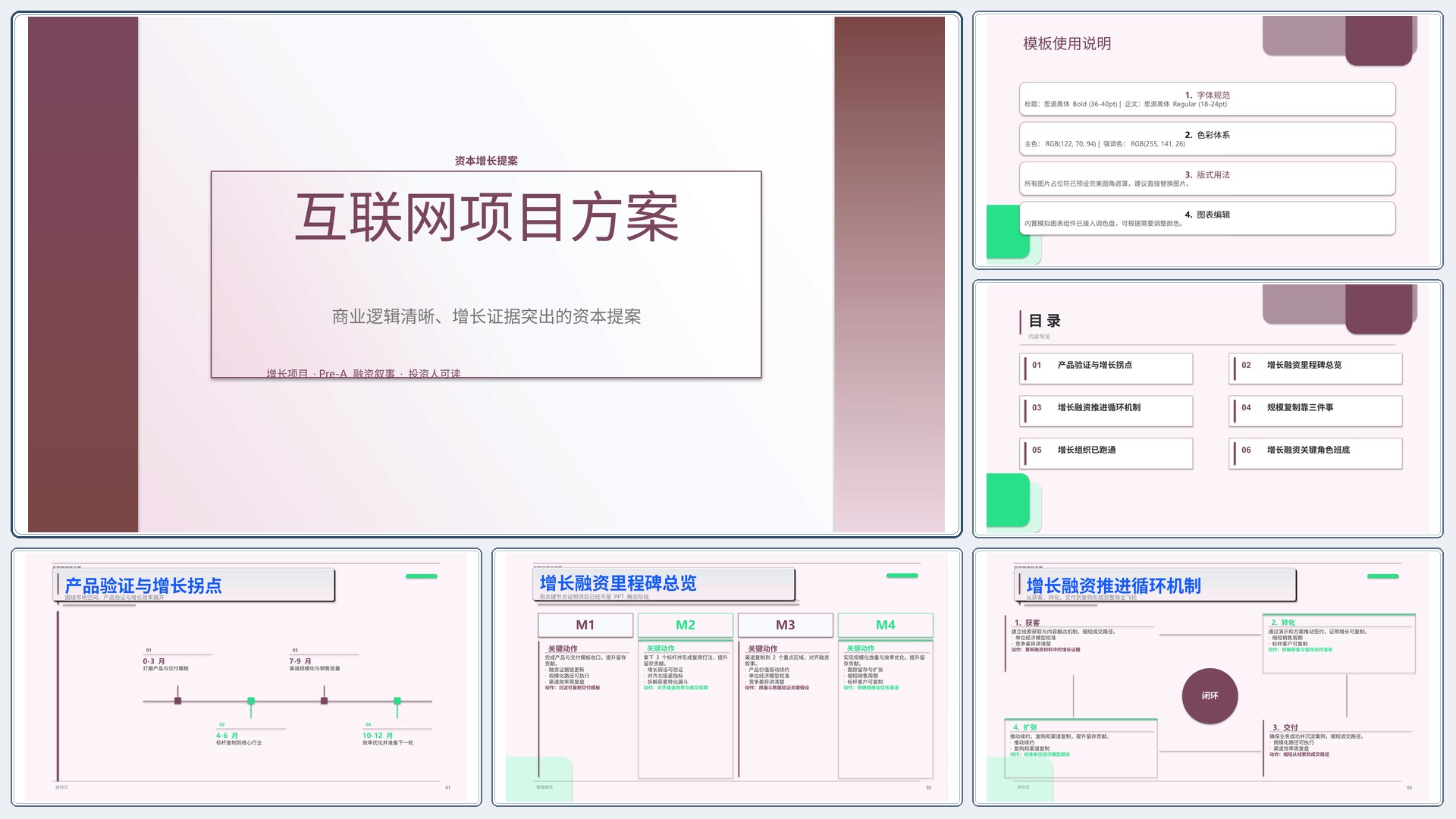Select the 1. 字体规范 instruction card
This screenshot has width=1456, height=819.
[1207, 99]
